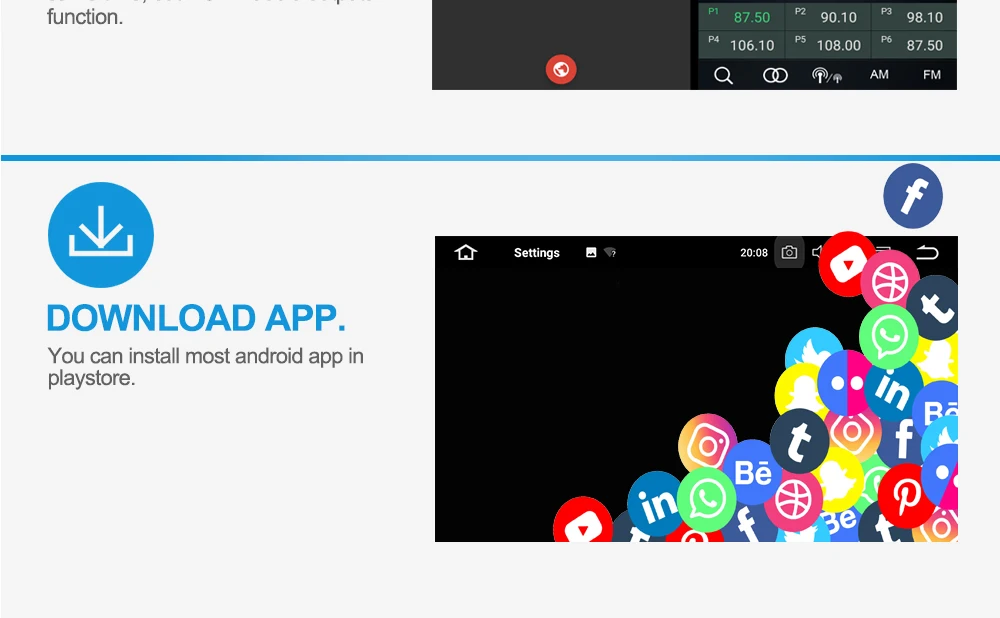
Task: Click the Settings title in the status bar
Action: click(536, 253)
